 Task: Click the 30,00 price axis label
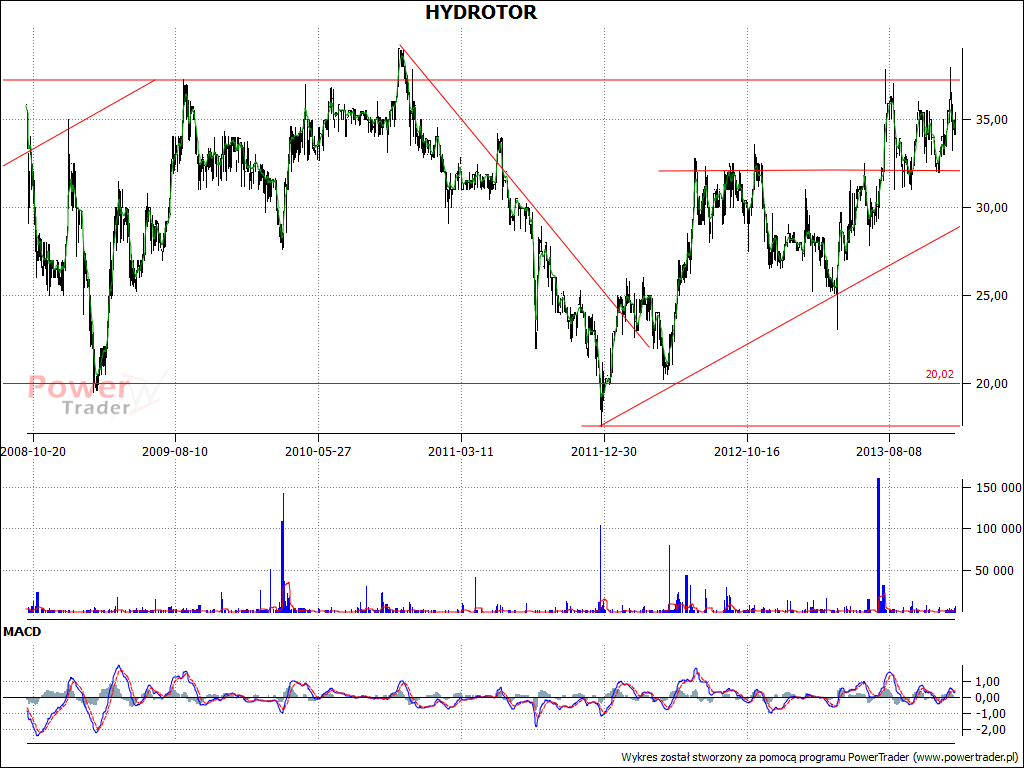991,208
